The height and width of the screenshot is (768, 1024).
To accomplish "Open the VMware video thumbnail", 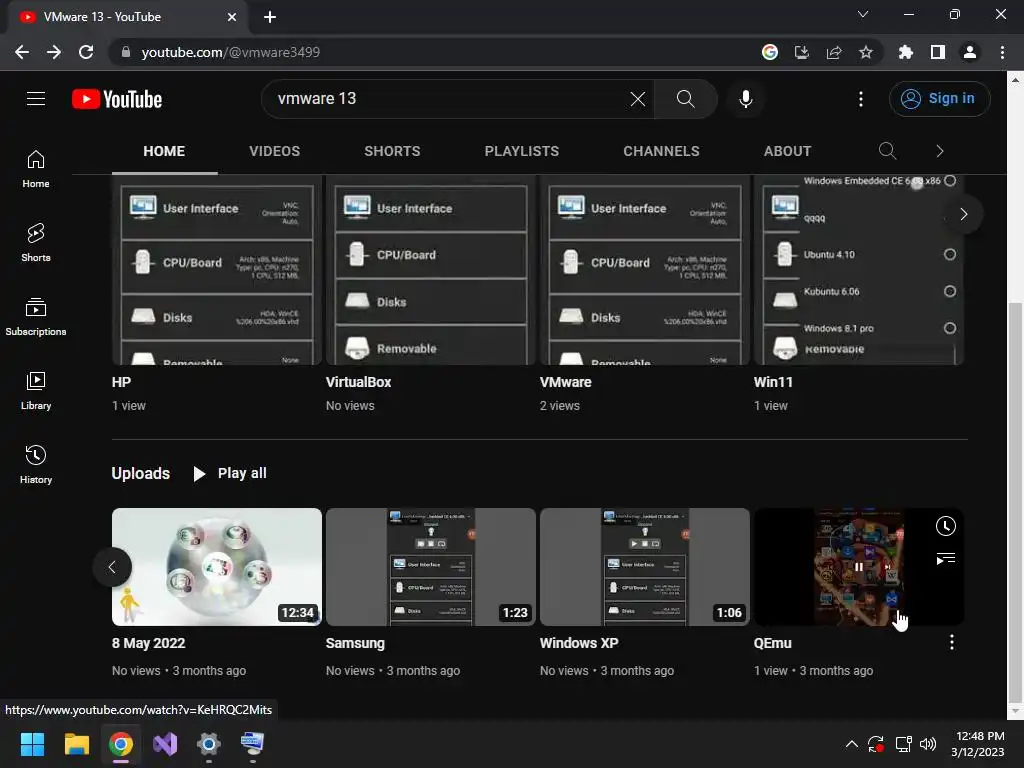I will coord(645,269).
